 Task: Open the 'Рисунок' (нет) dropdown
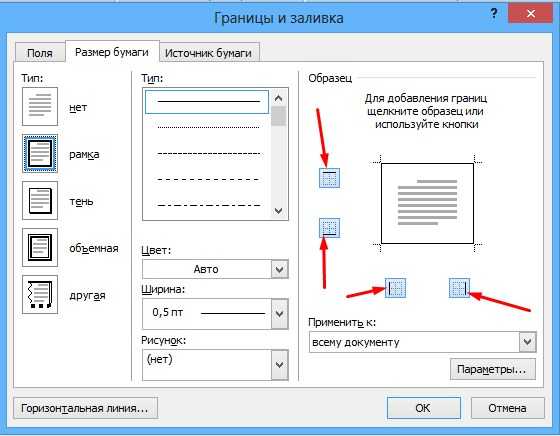pyautogui.click(x=279, y=365)
